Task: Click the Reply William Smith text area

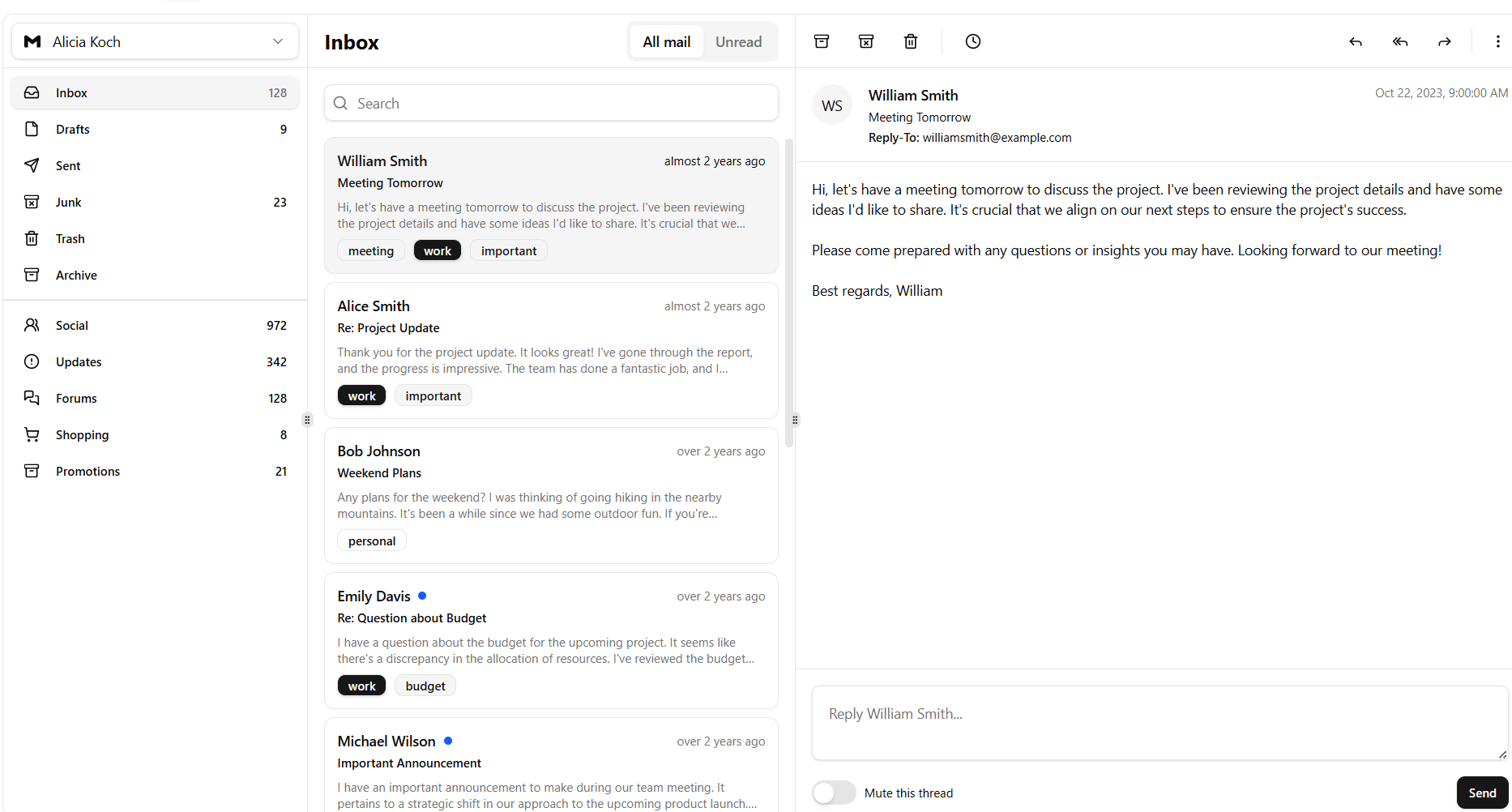Action: (1159, 722)
